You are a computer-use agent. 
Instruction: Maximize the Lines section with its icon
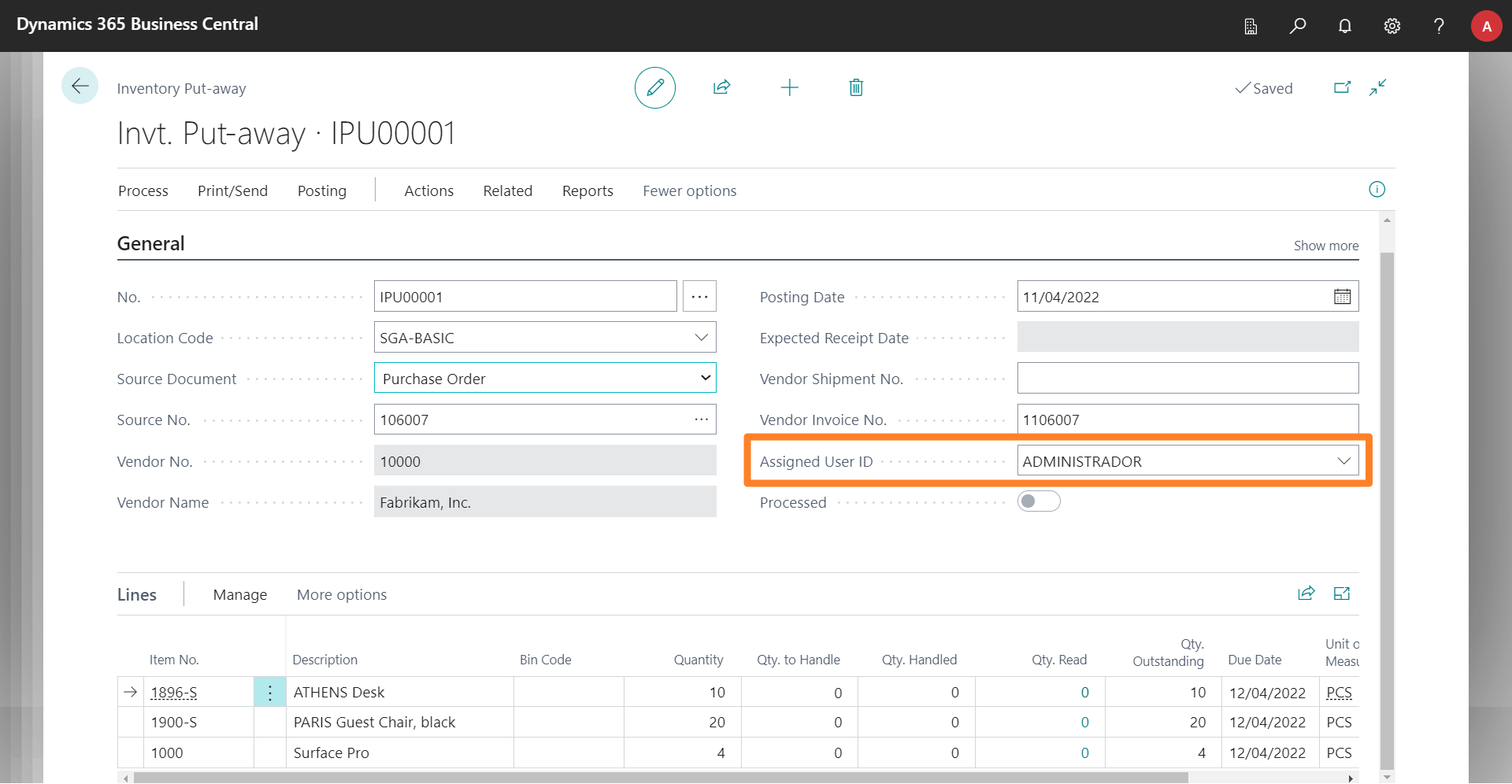[1342, 594]
